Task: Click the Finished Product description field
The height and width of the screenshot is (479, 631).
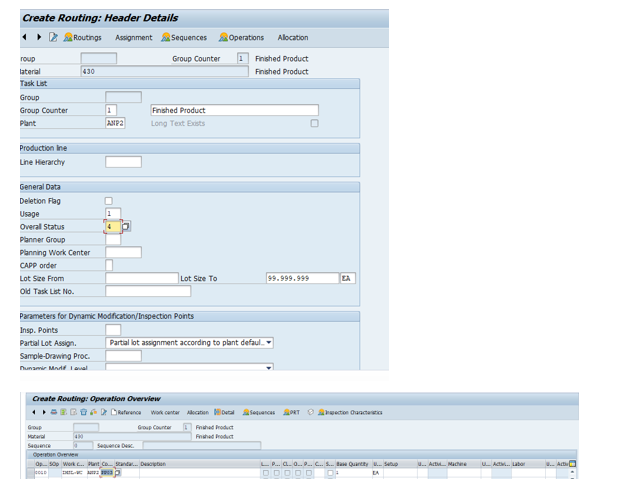Action: click(235, 110)
